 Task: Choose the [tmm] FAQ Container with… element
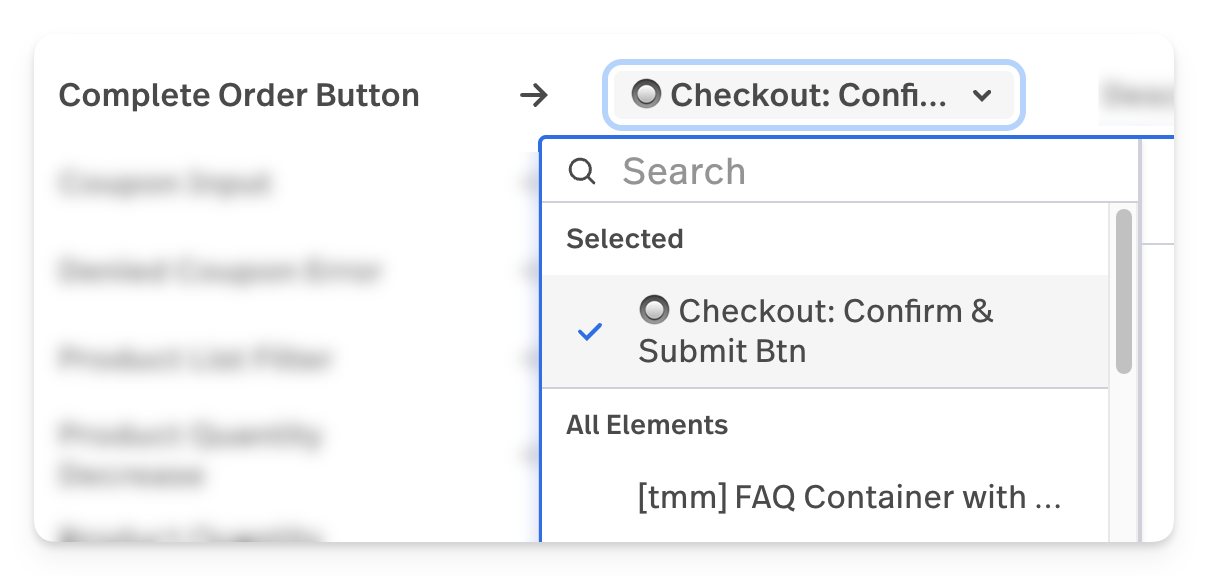[x=848, y=497]
